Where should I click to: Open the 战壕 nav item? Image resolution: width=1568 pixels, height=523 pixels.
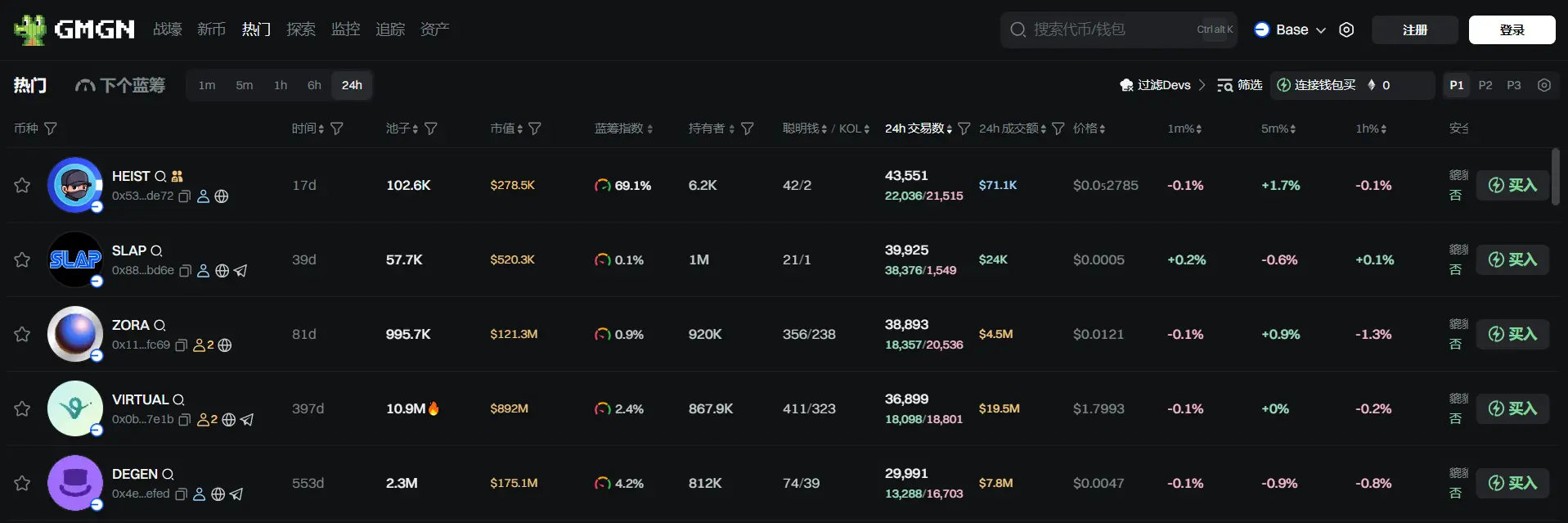(168, 29)
